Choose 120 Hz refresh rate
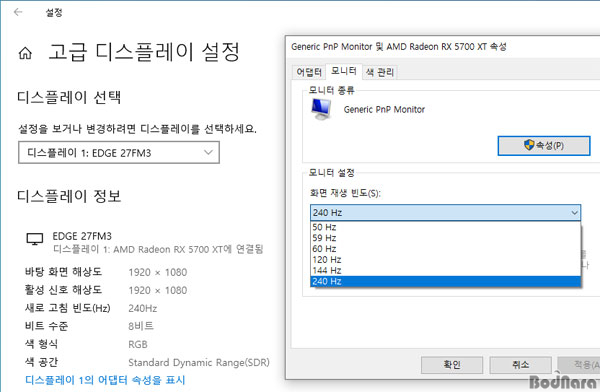Image resolution: width=600 pixels, height=392 pixels. pyautogui.click(x=445, y=260)
